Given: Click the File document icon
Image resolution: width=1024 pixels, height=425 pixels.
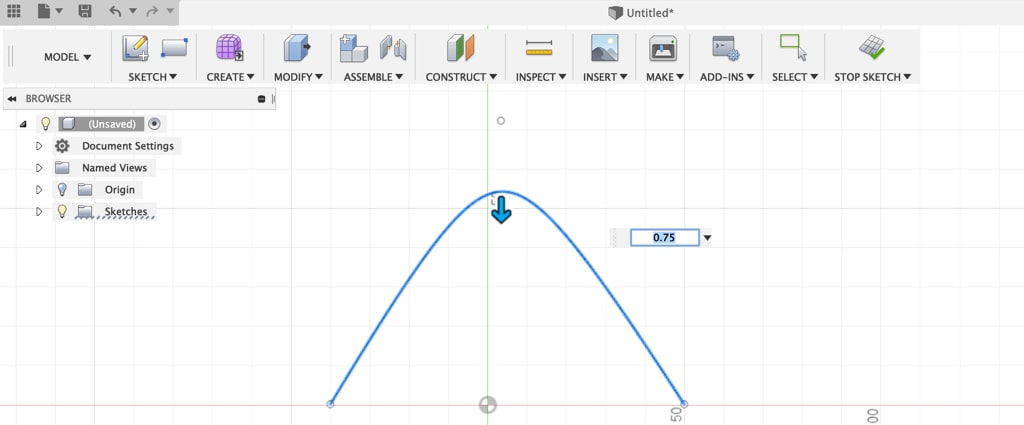Looking at the screenshot, I should [x=44, y=11].
